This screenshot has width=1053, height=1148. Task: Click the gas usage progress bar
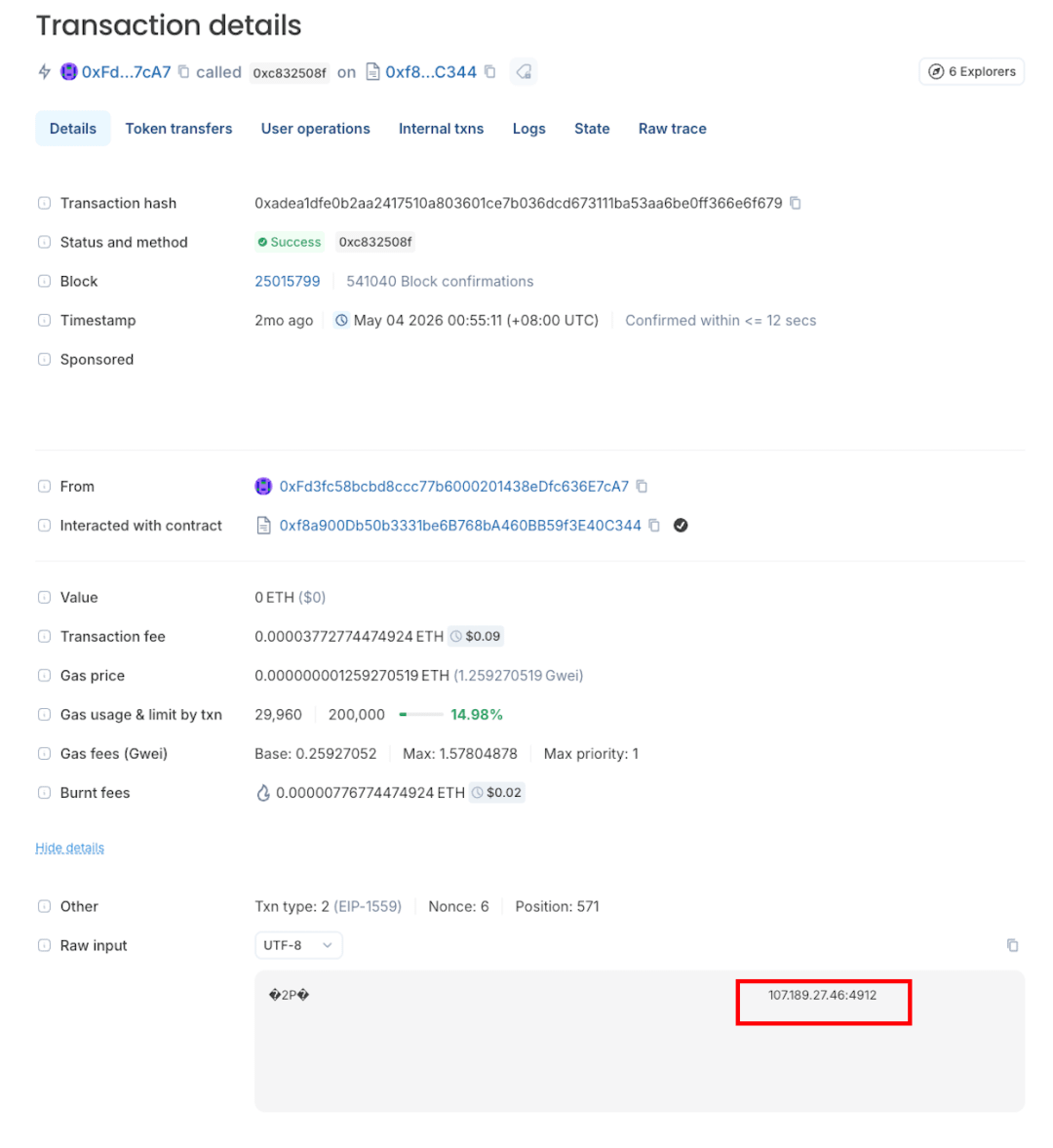421,715
